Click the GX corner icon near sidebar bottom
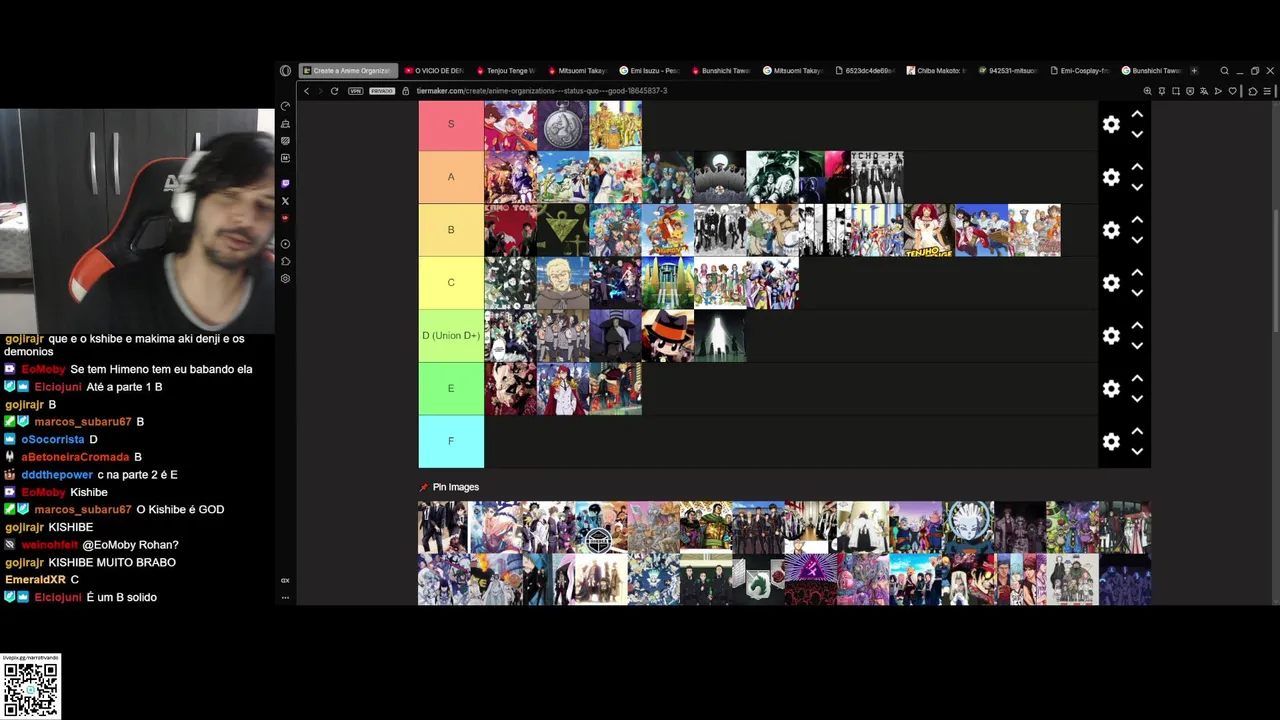This screenshot has width=1280, height=720. (285, 580)
